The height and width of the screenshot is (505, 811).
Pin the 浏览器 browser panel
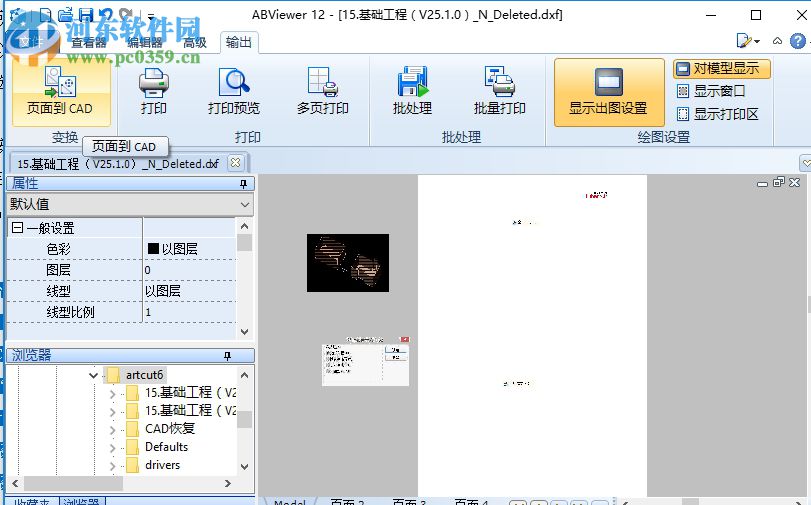click(227, 355)
